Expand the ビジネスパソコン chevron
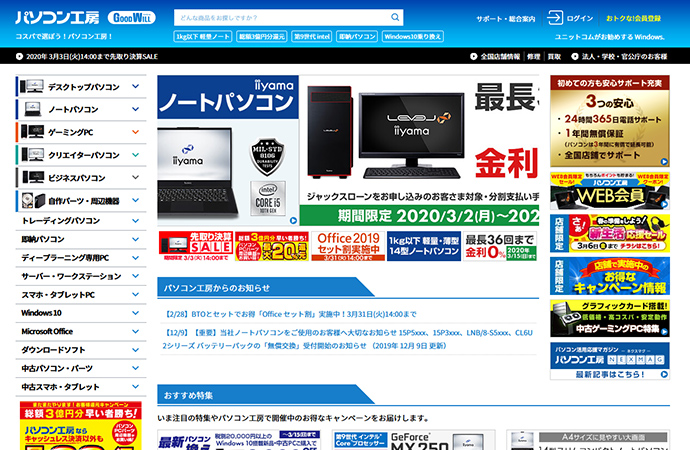 pos(136,177)
